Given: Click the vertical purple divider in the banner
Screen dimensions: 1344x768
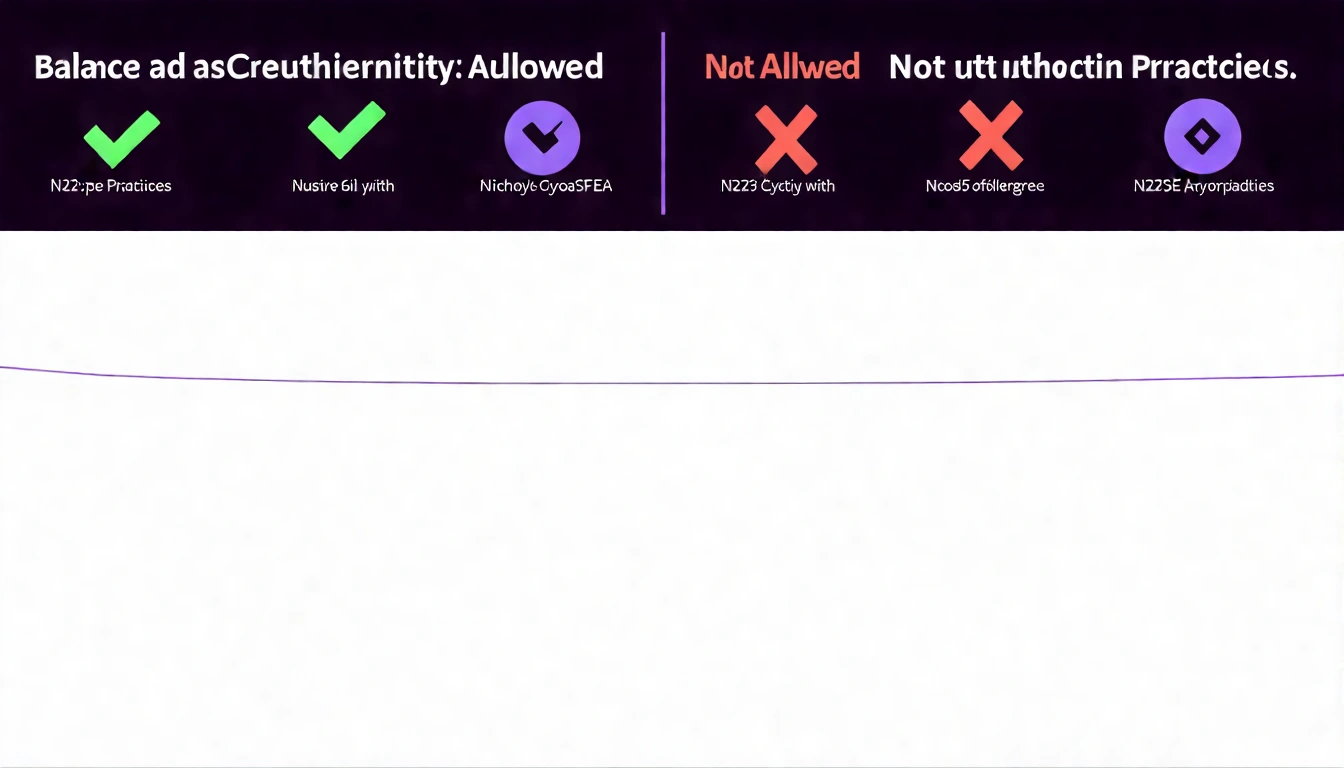Looking at the screenshot, I should point(663,122).
